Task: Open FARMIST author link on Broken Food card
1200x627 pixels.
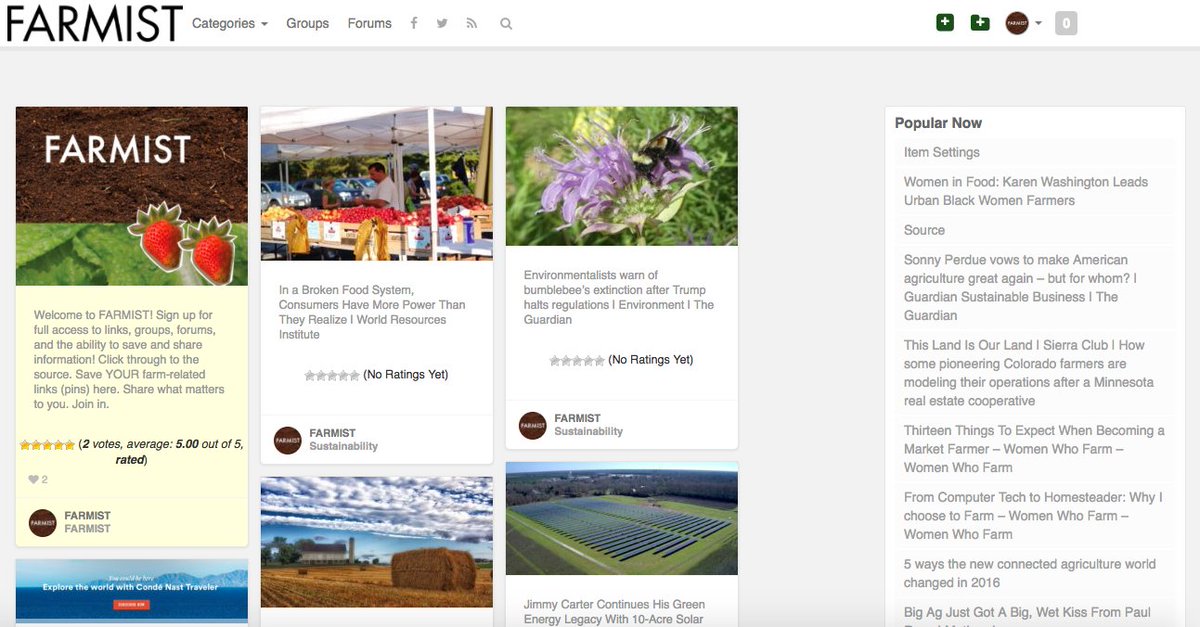Action: coord(332,433)
